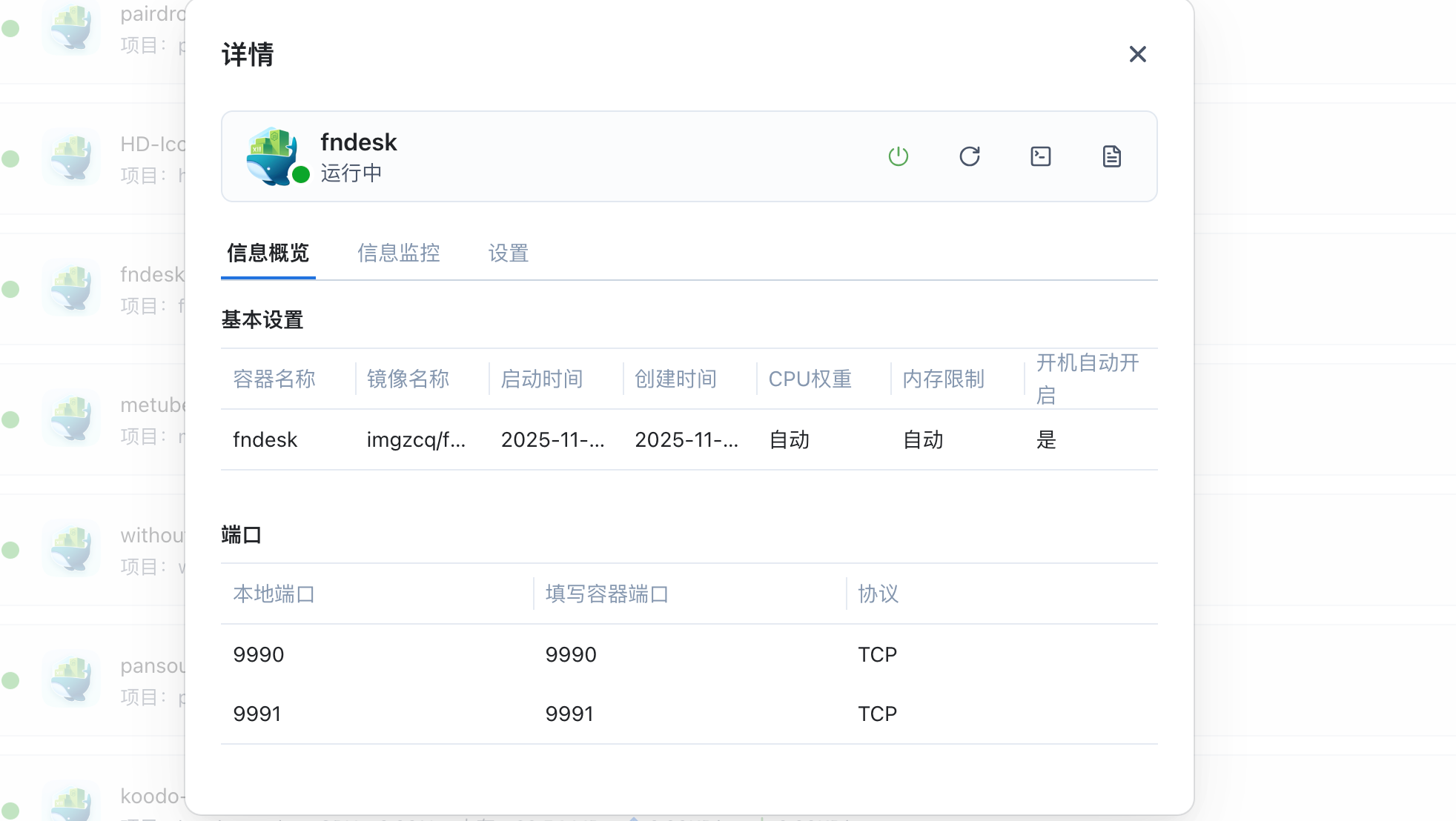Click the HD-Icons container whale icon
The width and height of the screenshot is (1456, 821).
(x=71, y=158)
